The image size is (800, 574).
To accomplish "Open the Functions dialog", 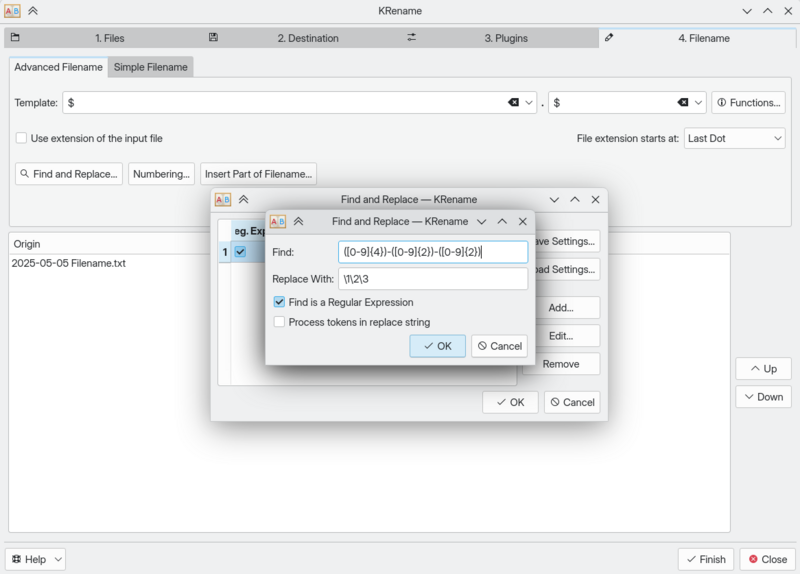I will (x=748, y=103).
